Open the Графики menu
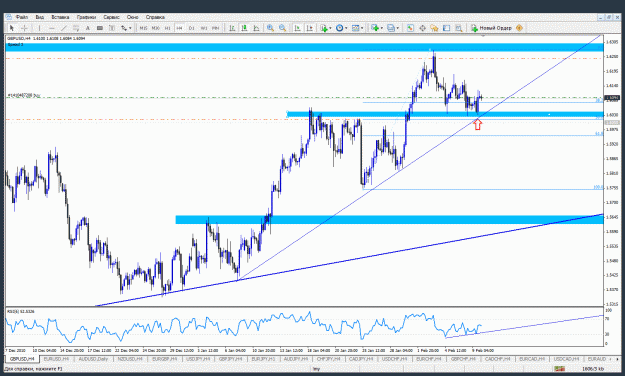Screen dimensions: 625x376 pos(86,17)
